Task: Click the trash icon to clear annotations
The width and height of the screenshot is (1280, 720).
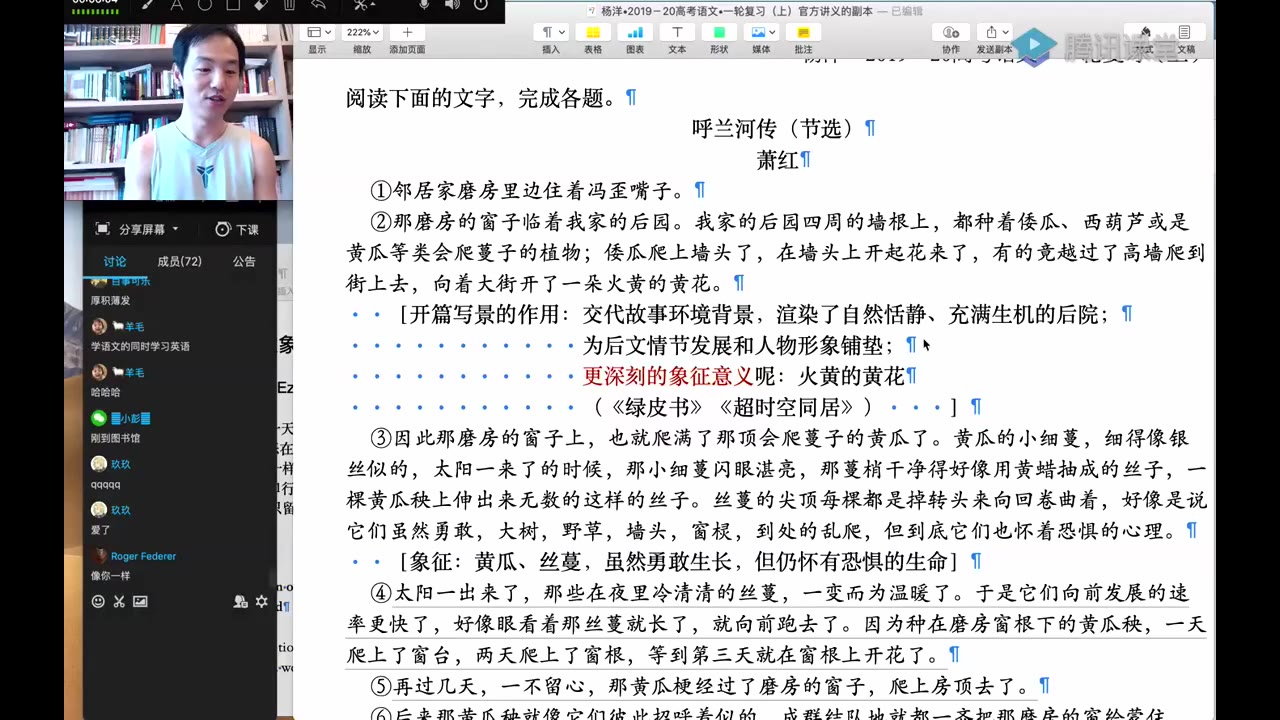Action: pos(289,5)
